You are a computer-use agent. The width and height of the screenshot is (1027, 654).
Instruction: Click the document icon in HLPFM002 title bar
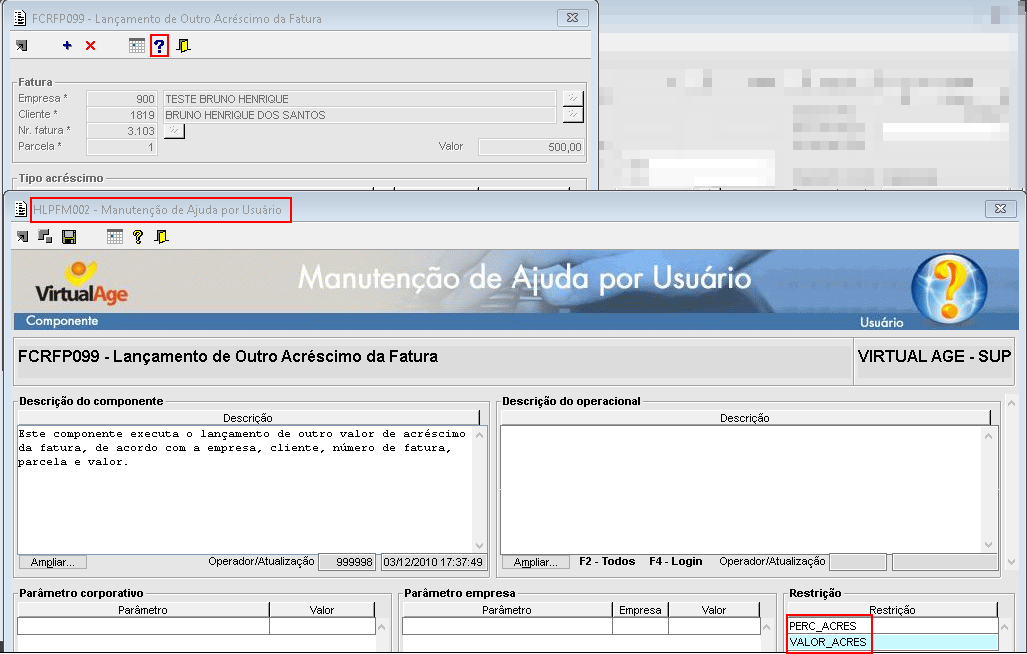point(21,209)
